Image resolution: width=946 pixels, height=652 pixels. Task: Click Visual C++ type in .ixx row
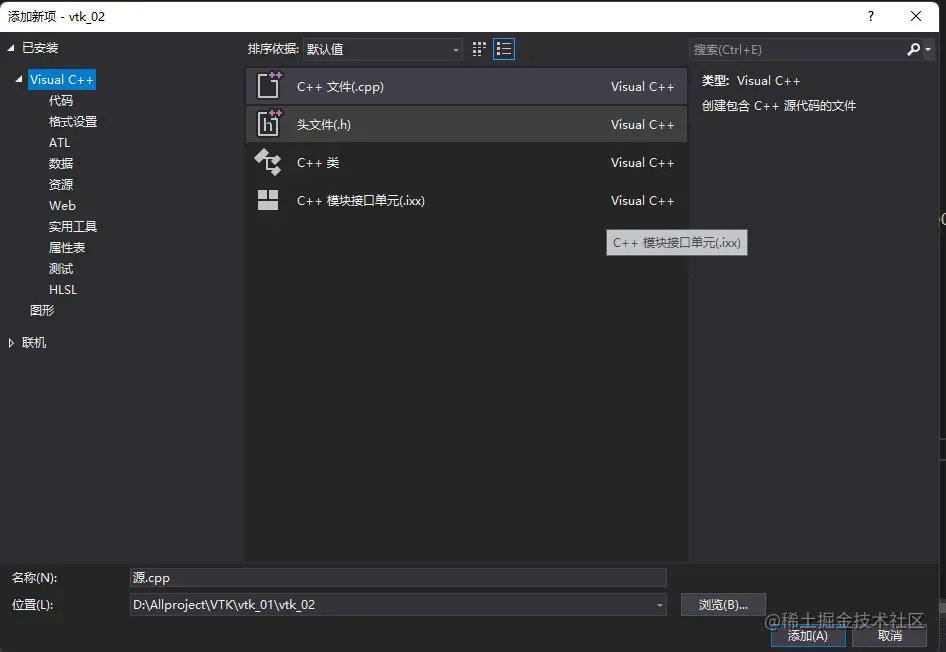(643, 201)
